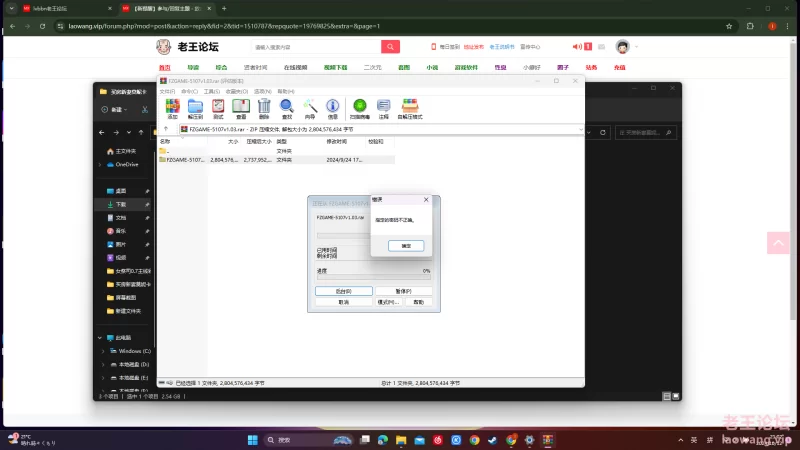The width and height of the screenshot is (800, 450).
Task: Go up one level in WinRAR
Action: (166, 129)
